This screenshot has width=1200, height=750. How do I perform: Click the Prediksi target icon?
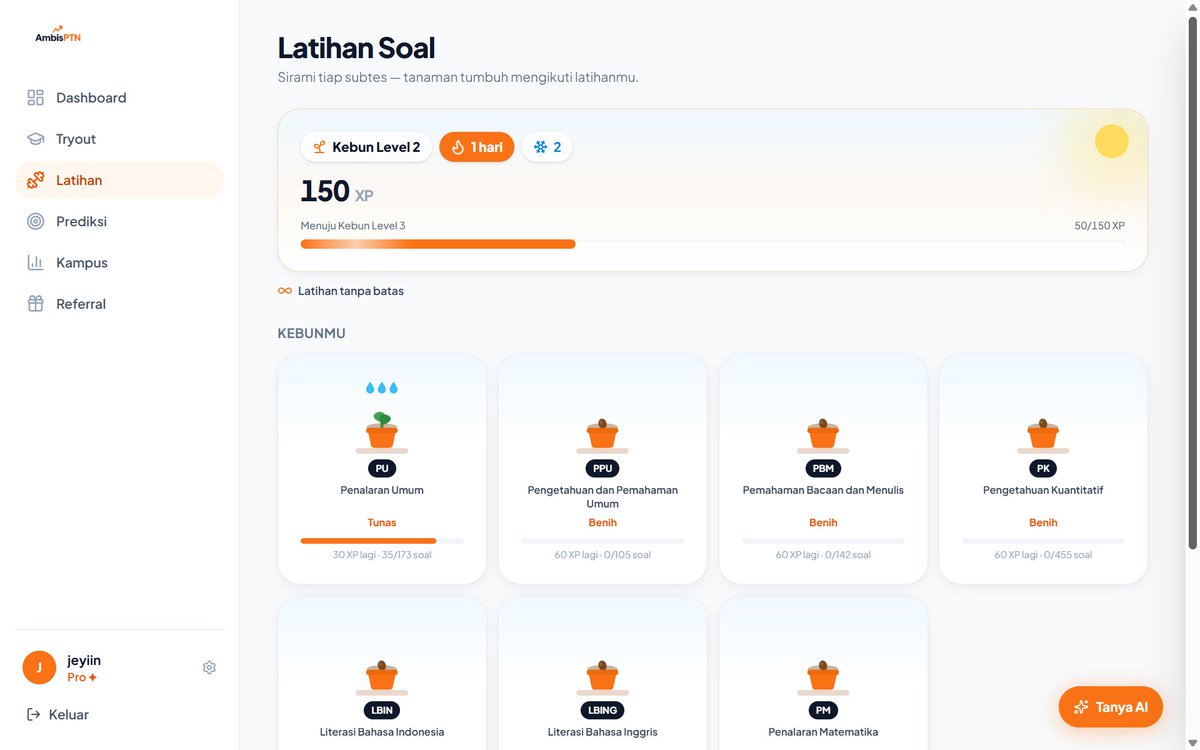pyautogui.click(x=36, y=221)
